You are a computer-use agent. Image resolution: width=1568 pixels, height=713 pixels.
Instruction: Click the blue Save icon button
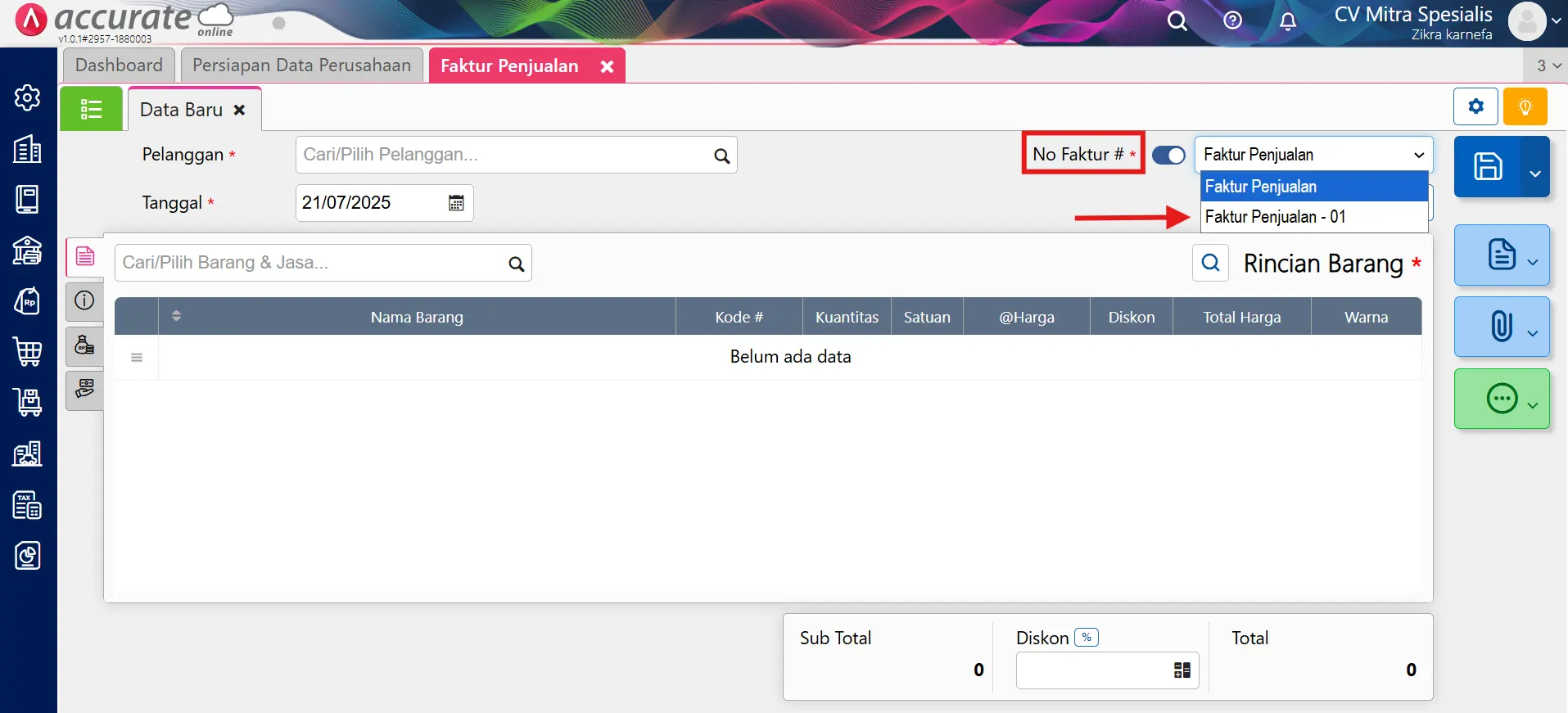pos(1487,167)
